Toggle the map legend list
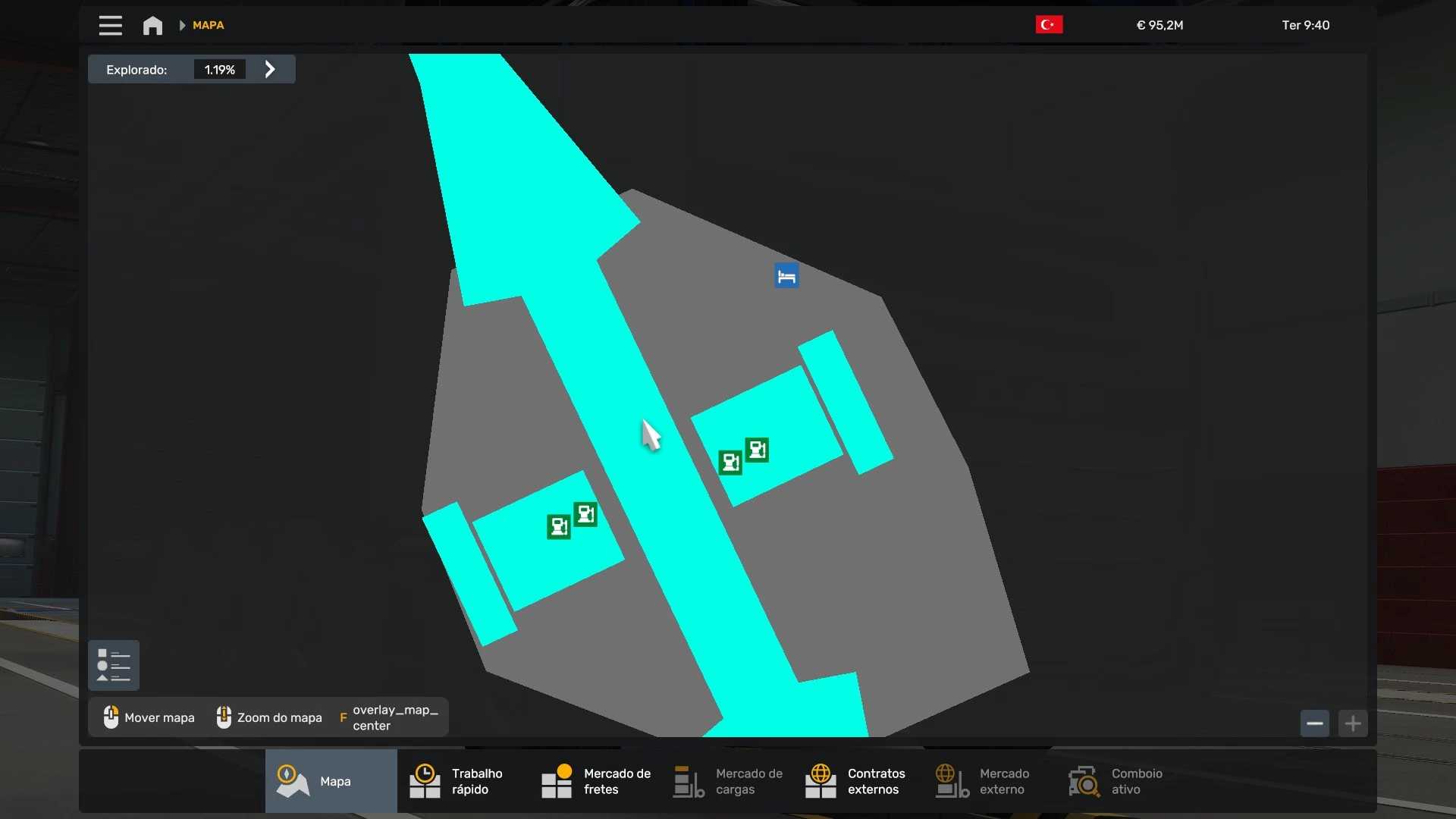This screenshot has height=819, width=1456. coord(114,665)
